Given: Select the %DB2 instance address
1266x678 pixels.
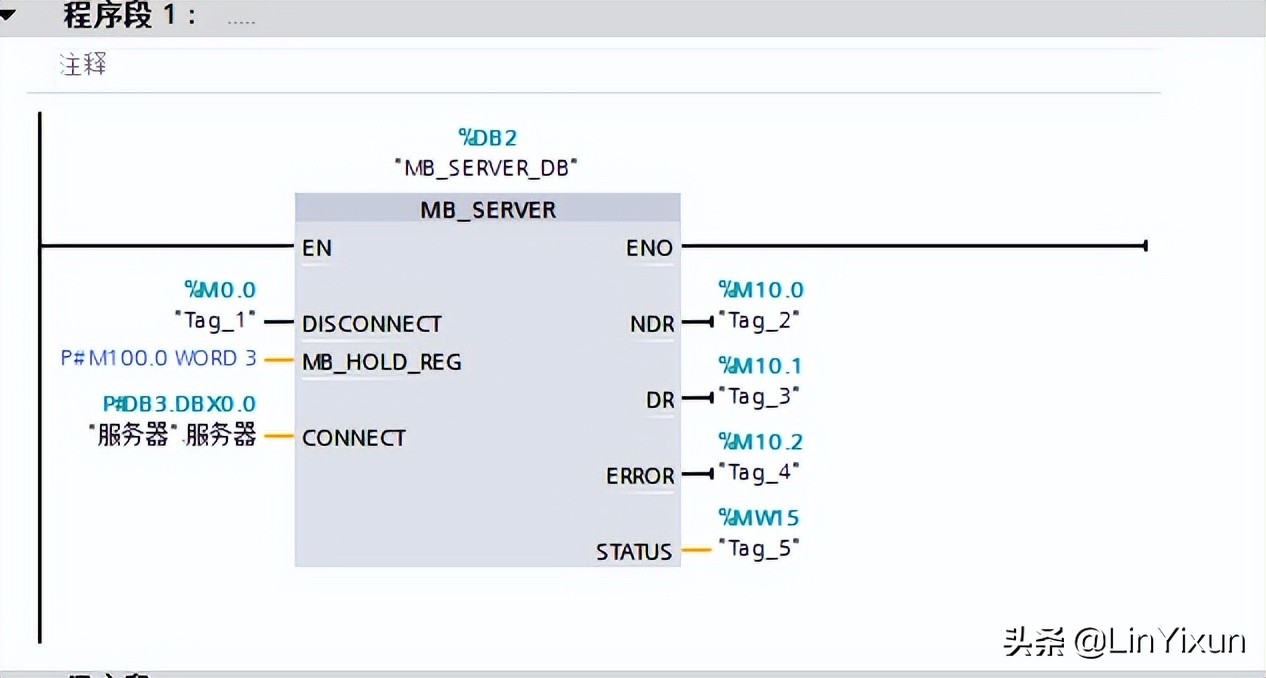Looking at the screenshot, I should [x=488, y=138].
